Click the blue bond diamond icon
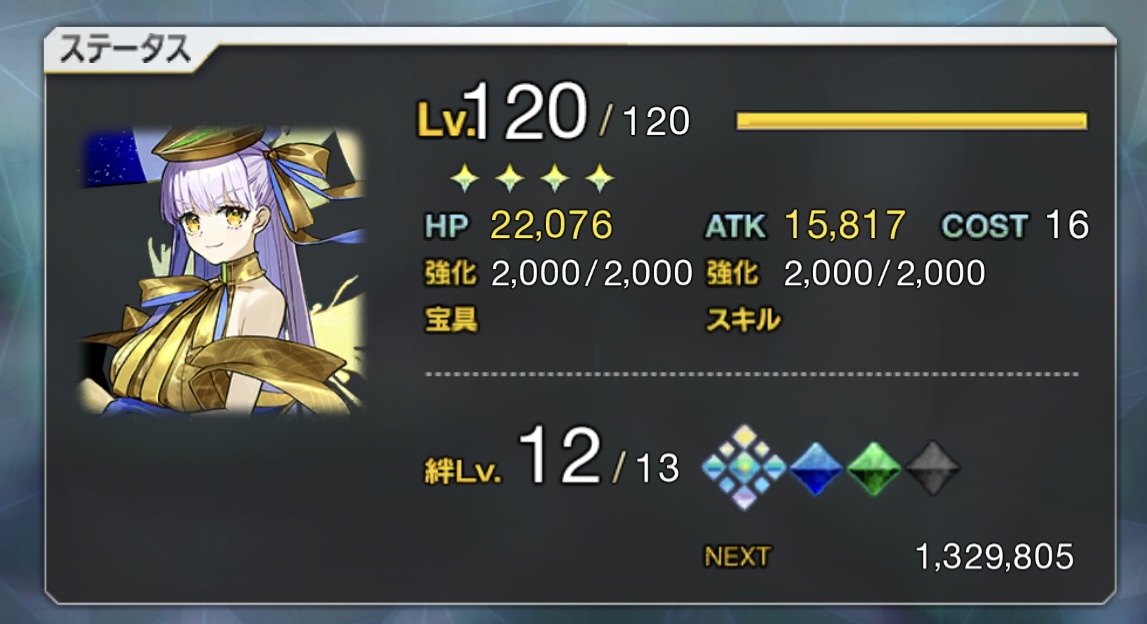The height and width of the screenshot is (624, 1147). tap(816, 468)
